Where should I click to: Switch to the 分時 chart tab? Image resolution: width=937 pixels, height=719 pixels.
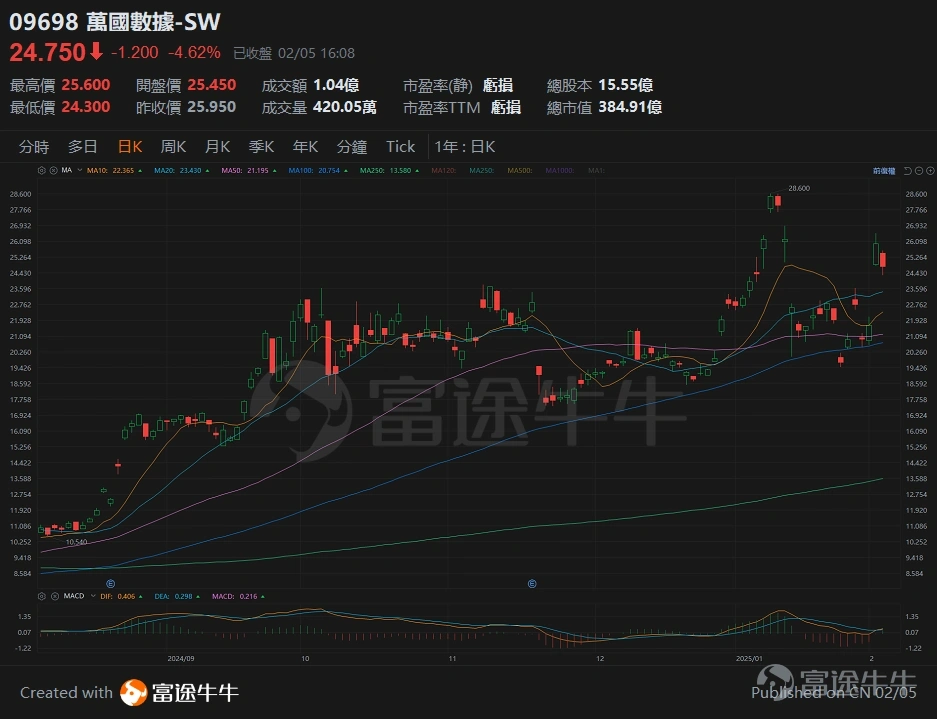[34, 147]
